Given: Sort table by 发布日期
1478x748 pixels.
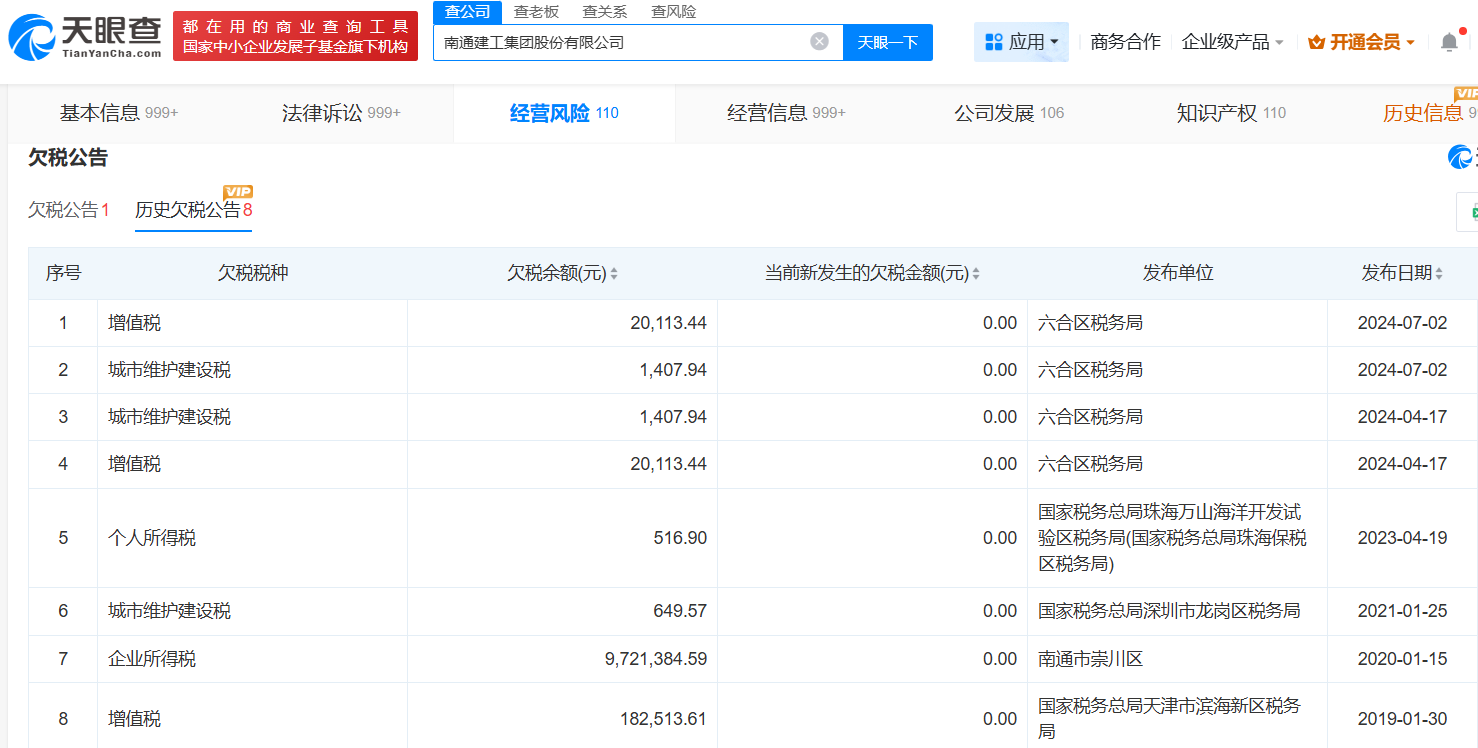Looking at the screenshot, I should pos(1440,274).
